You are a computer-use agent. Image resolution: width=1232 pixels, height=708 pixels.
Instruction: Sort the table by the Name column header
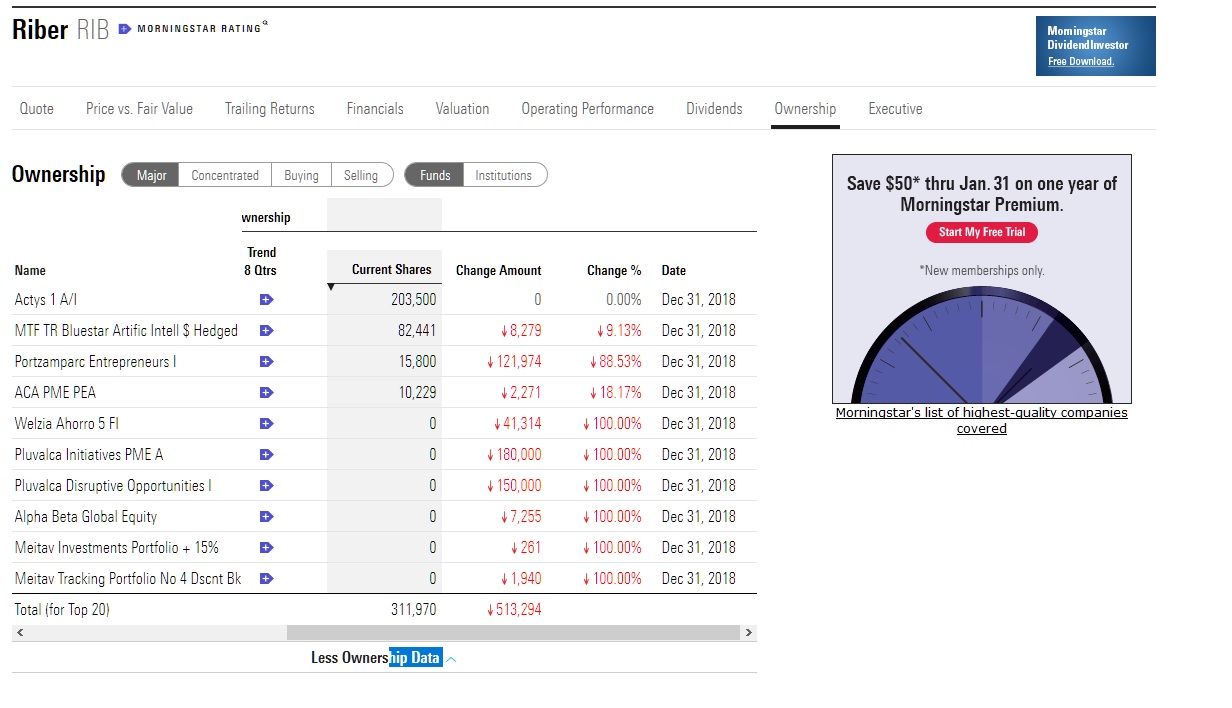coord(30,270)
